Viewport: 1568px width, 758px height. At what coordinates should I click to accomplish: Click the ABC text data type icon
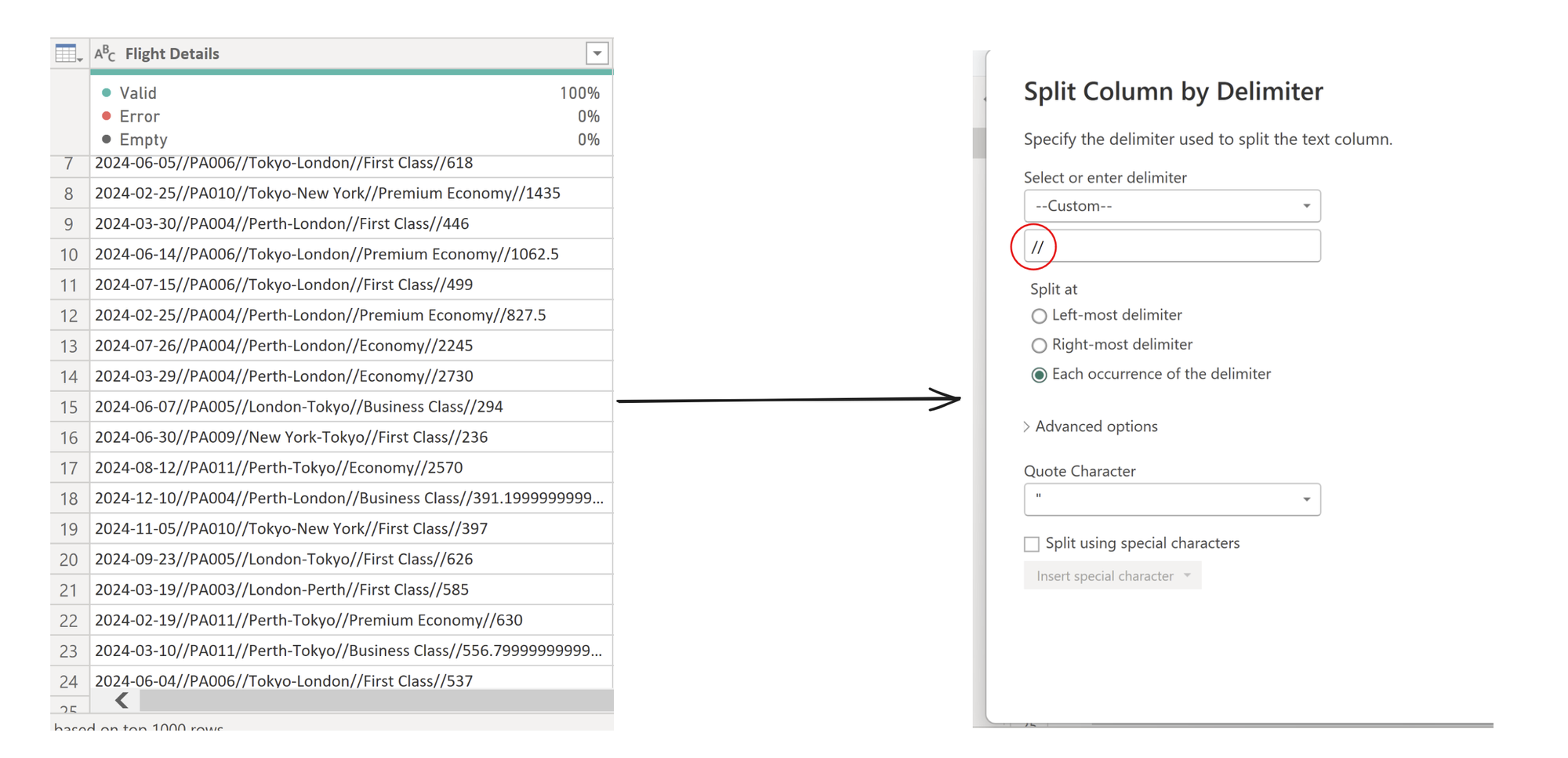pos(105,53)
